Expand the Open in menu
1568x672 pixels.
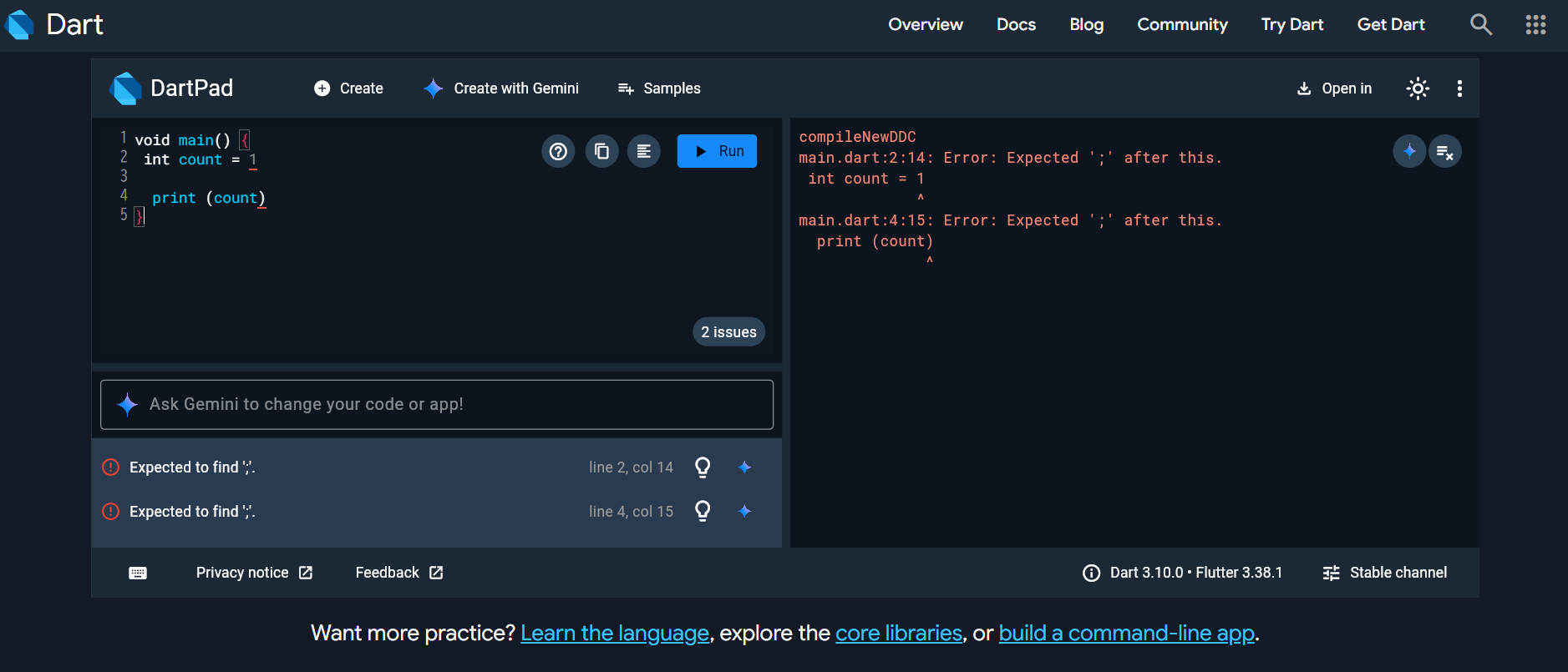tap(1334, 88)
